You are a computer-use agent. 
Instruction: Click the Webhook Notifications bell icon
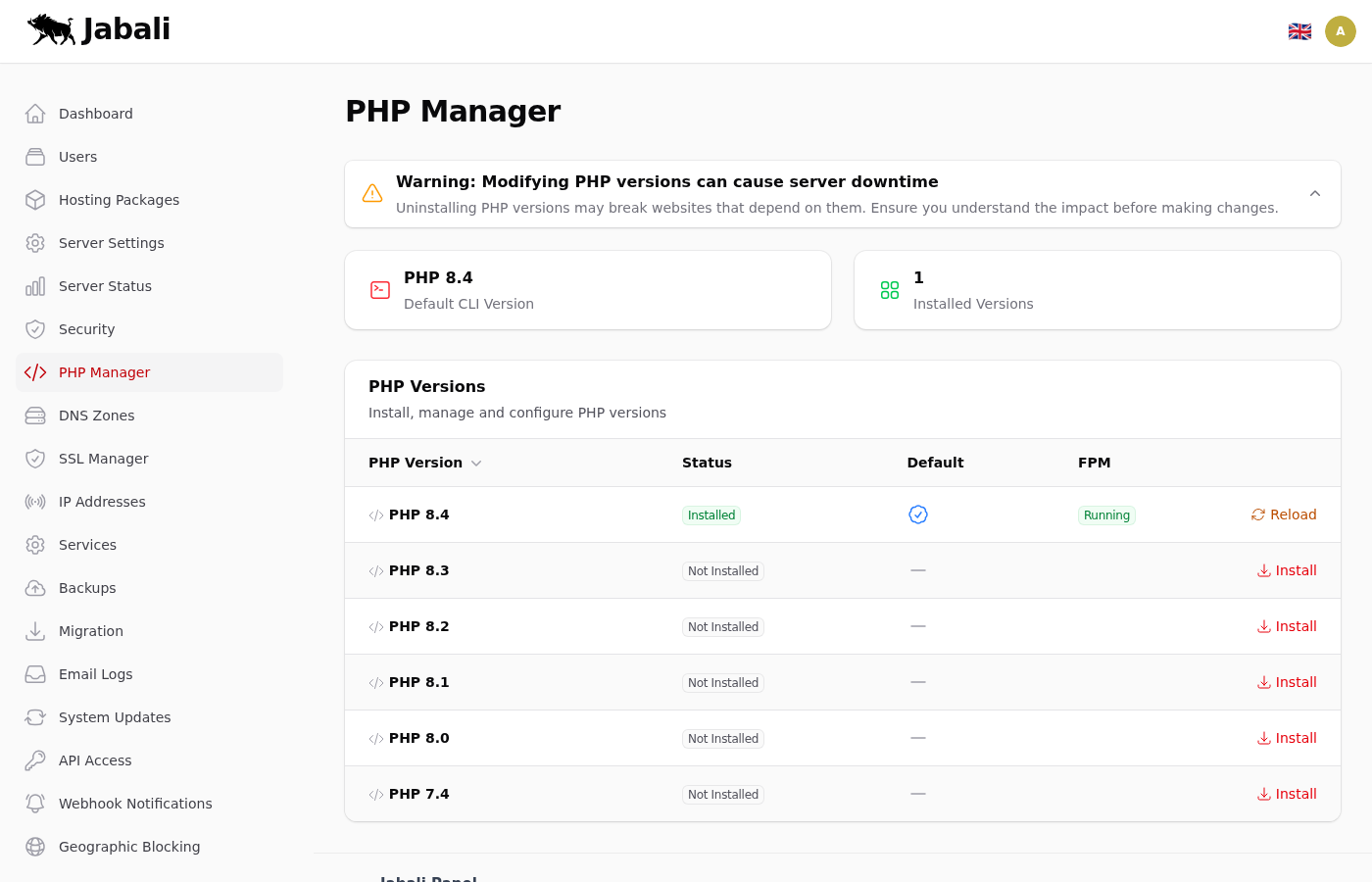tap(35, 804)
